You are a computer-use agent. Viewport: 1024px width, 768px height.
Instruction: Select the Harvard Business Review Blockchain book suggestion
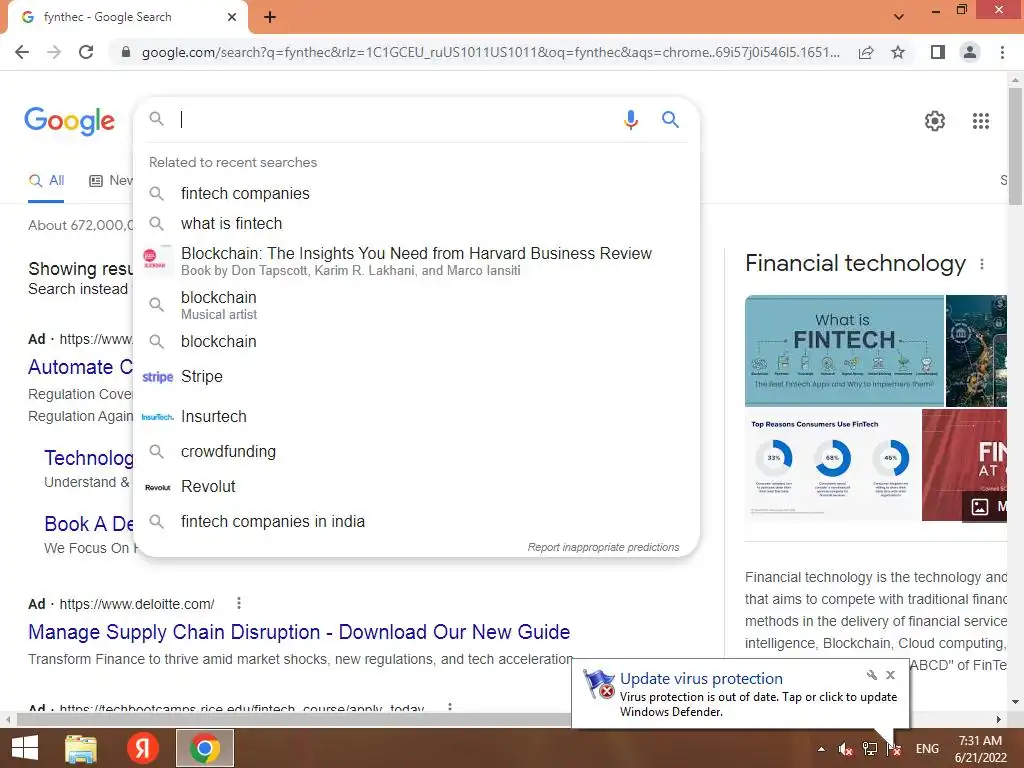(x=416, y=261)
